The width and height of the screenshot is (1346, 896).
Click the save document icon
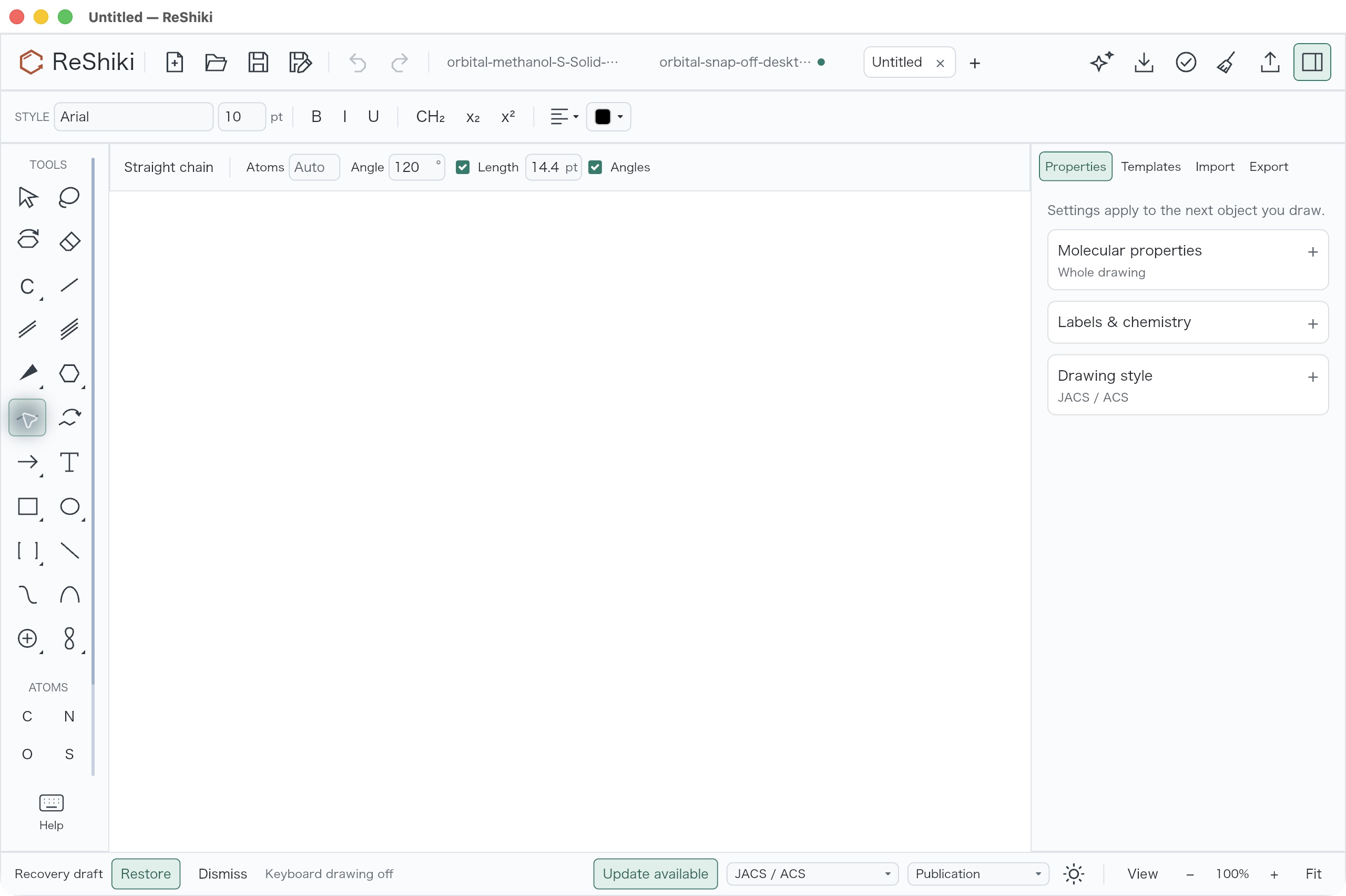(x=258, y=62)
